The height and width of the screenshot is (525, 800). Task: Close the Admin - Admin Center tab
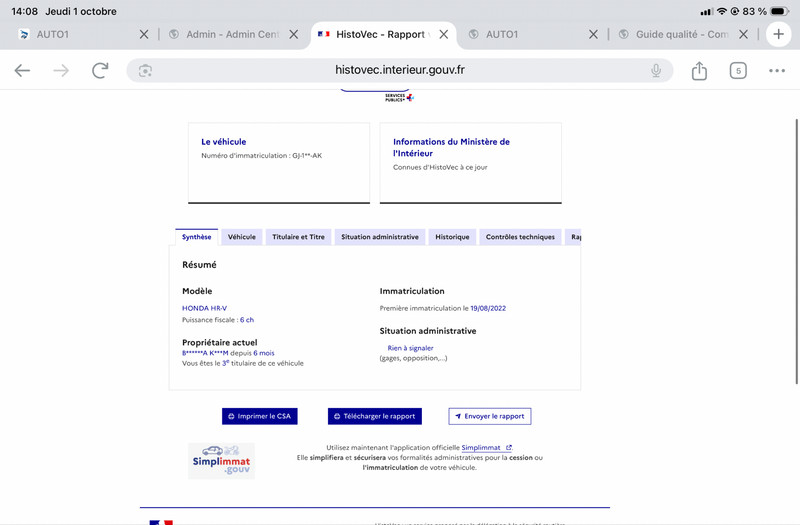click(294, 34)
